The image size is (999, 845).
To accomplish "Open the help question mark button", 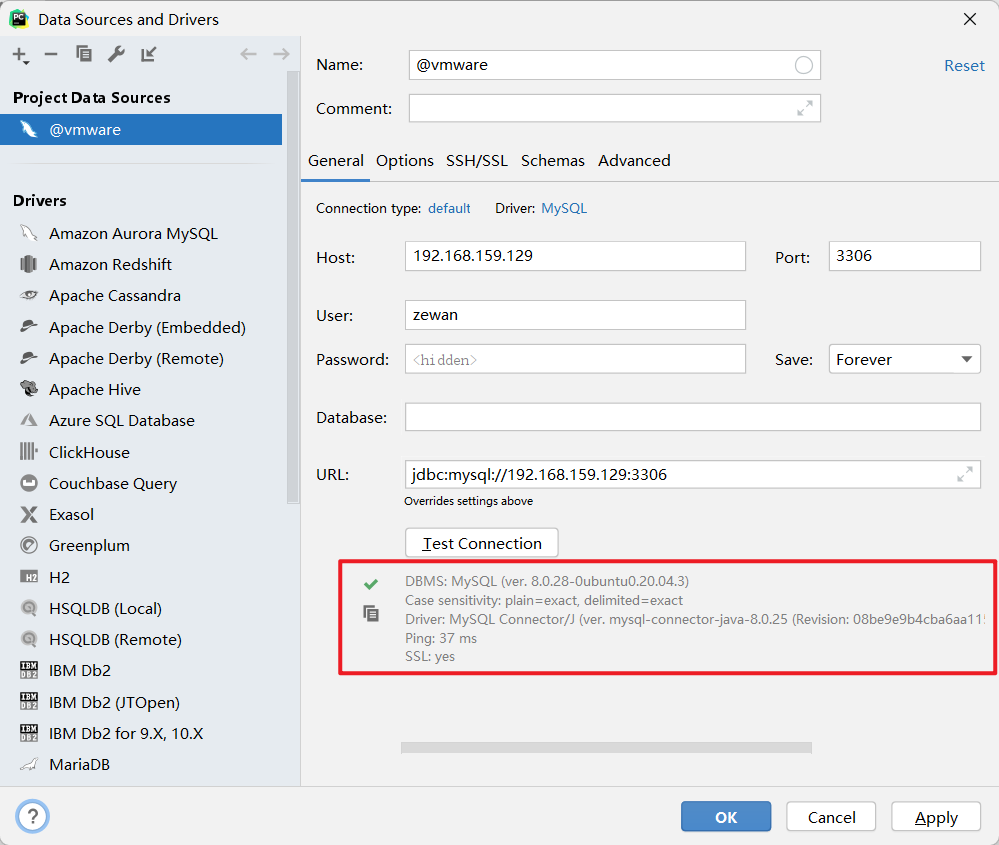I will [32, 816].
